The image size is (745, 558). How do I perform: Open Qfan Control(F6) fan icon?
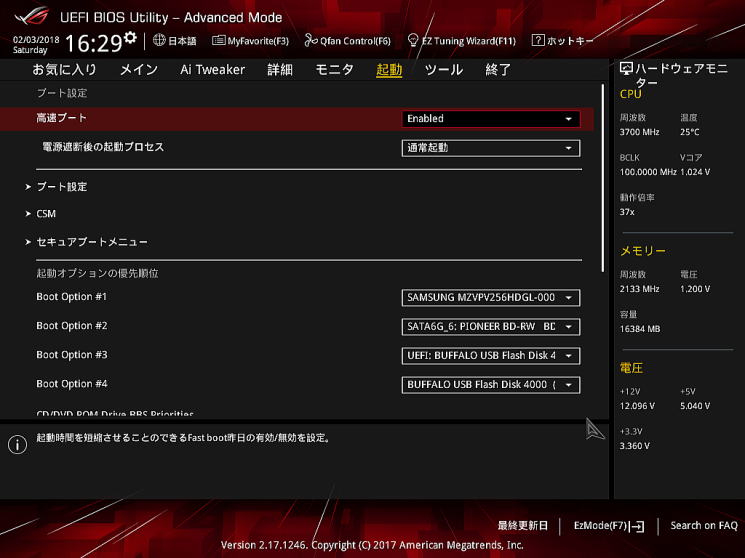pos(311,40)
